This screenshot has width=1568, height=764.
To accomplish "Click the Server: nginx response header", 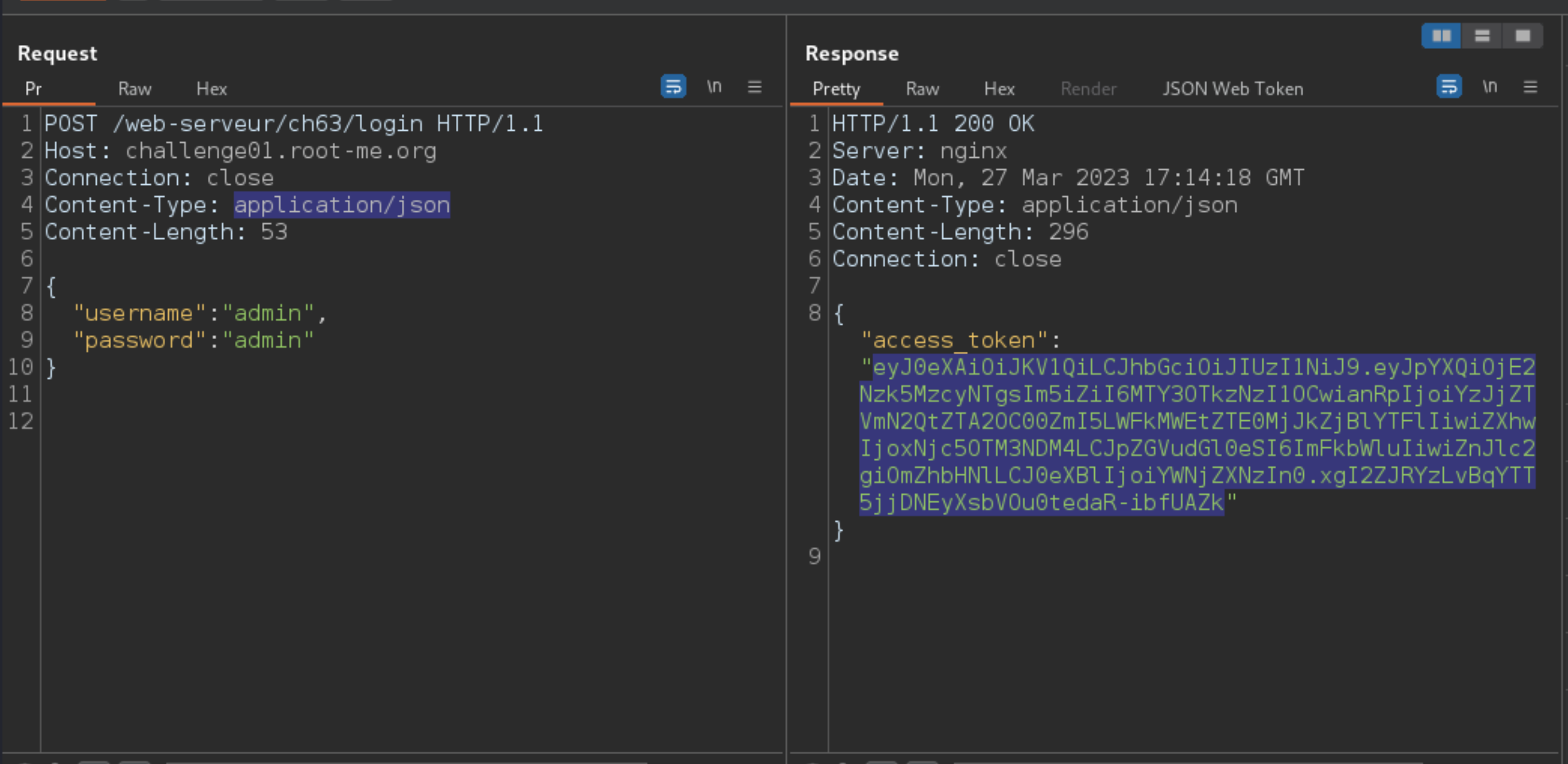I will [919, 150].
